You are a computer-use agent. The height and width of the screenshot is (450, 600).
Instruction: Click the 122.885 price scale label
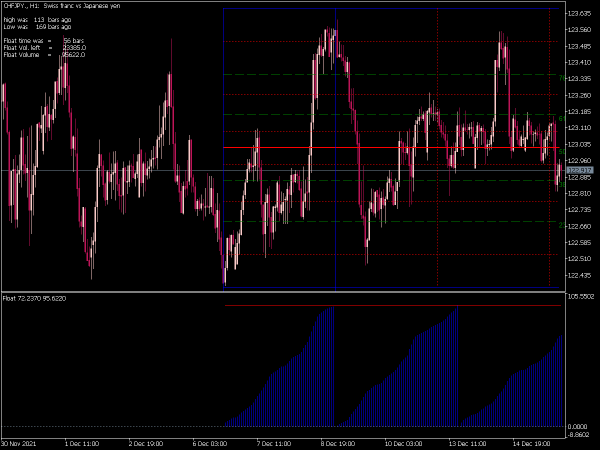(579, 178)
